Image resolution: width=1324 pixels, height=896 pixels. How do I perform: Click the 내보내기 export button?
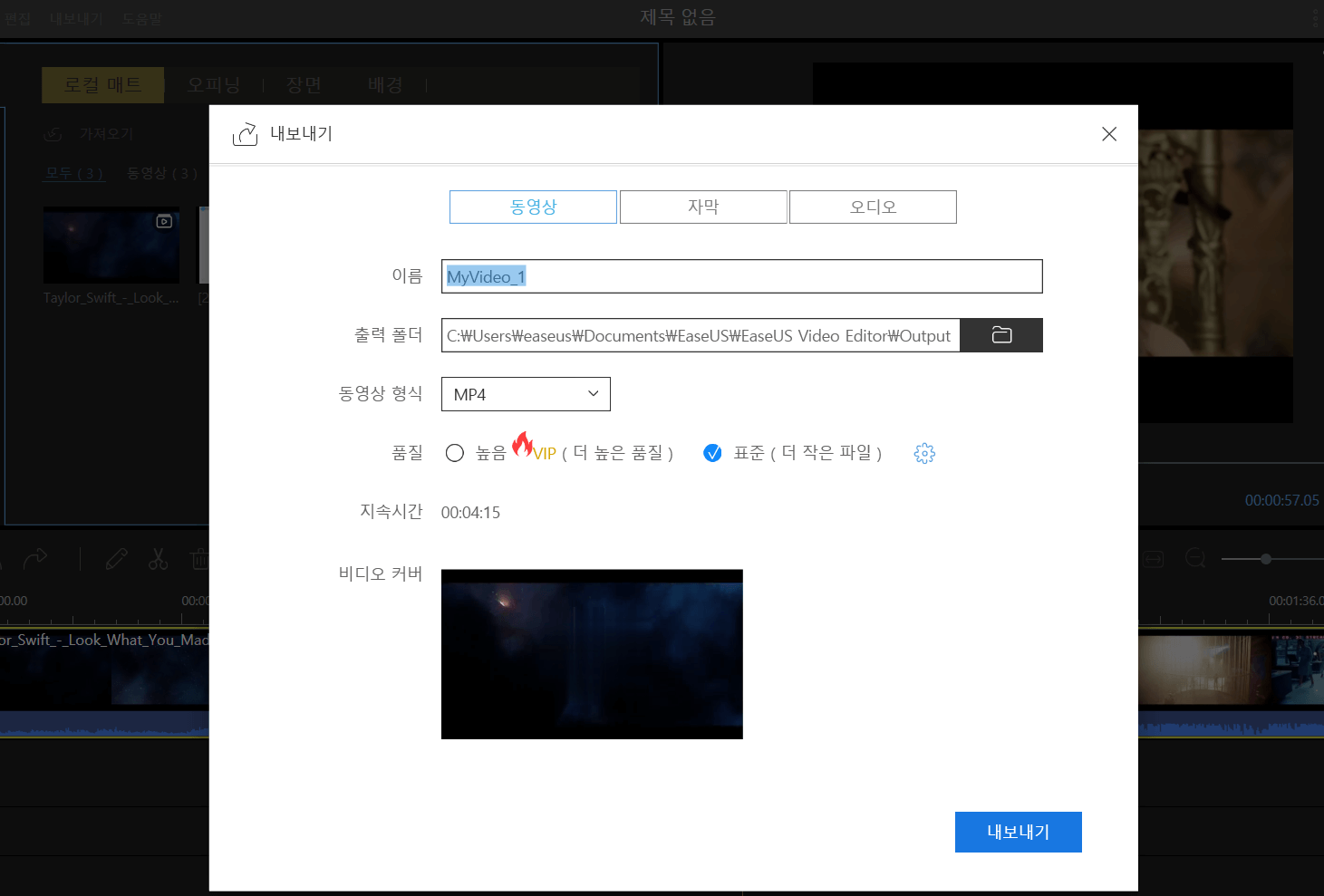pyautogui.click(x=1018, y=832)
